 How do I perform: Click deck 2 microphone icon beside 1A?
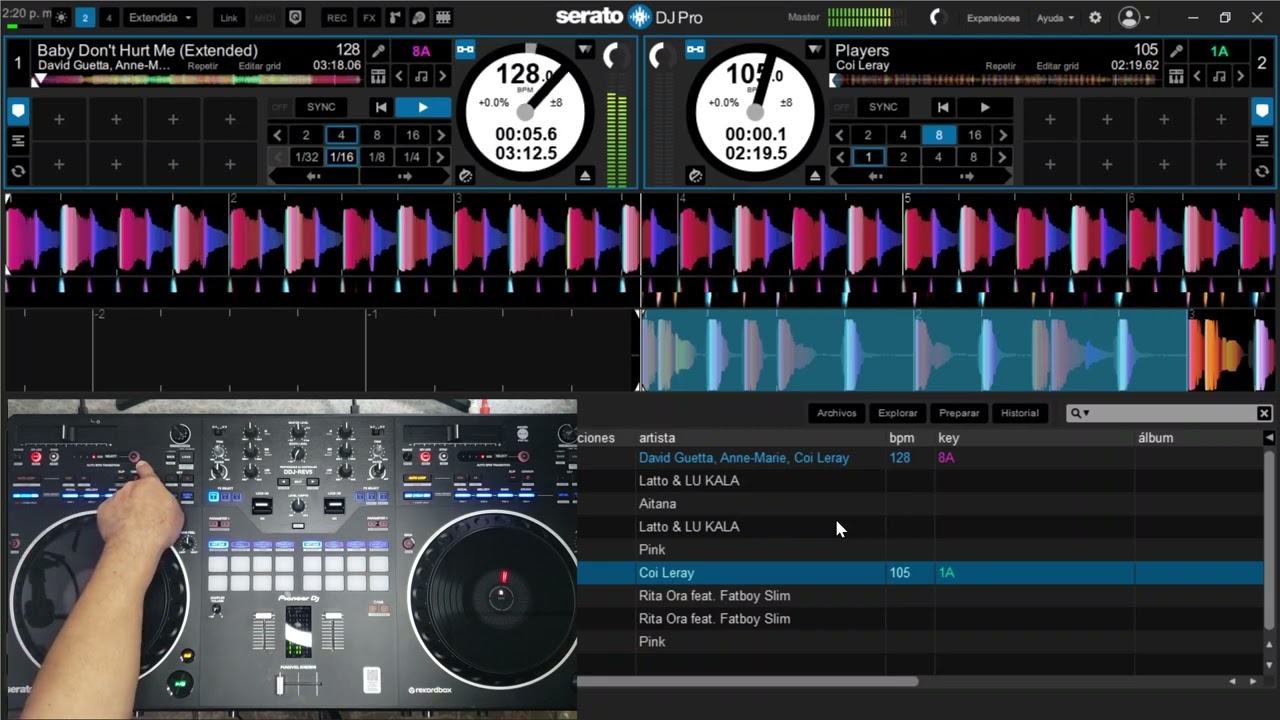coord(1177,51)
